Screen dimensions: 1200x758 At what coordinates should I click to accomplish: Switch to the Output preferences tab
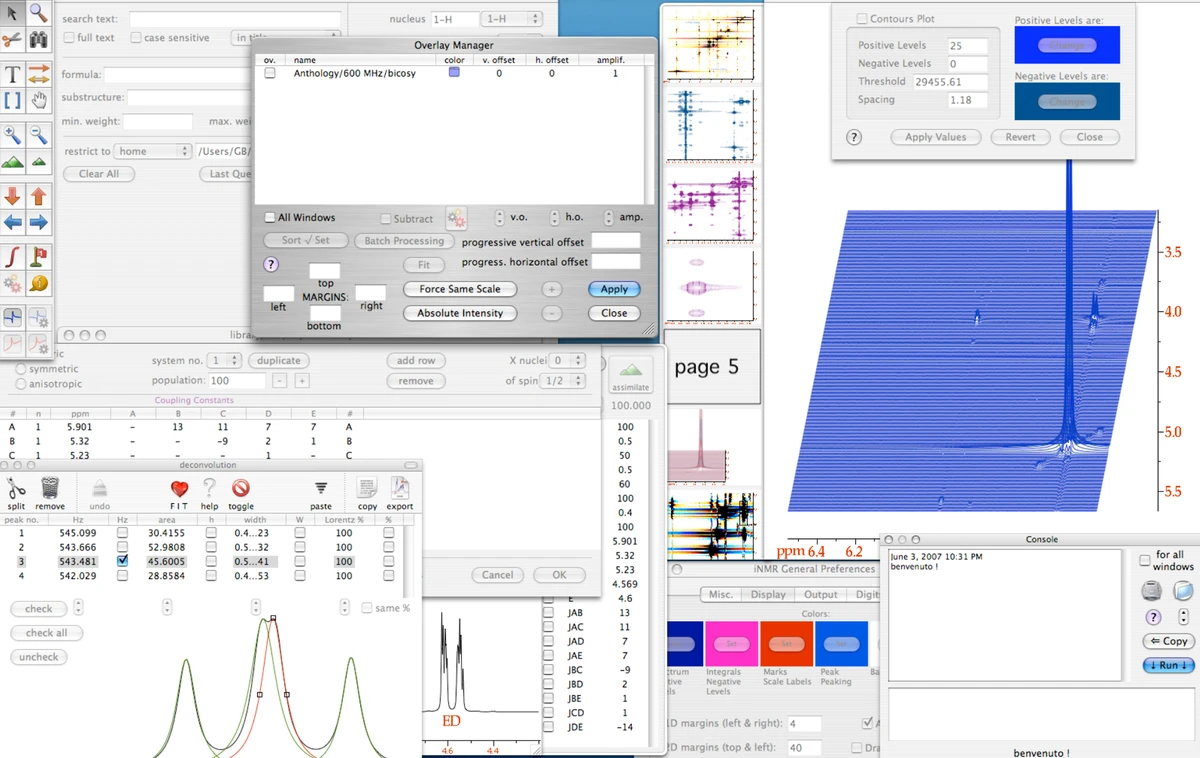tap(821, 594)
